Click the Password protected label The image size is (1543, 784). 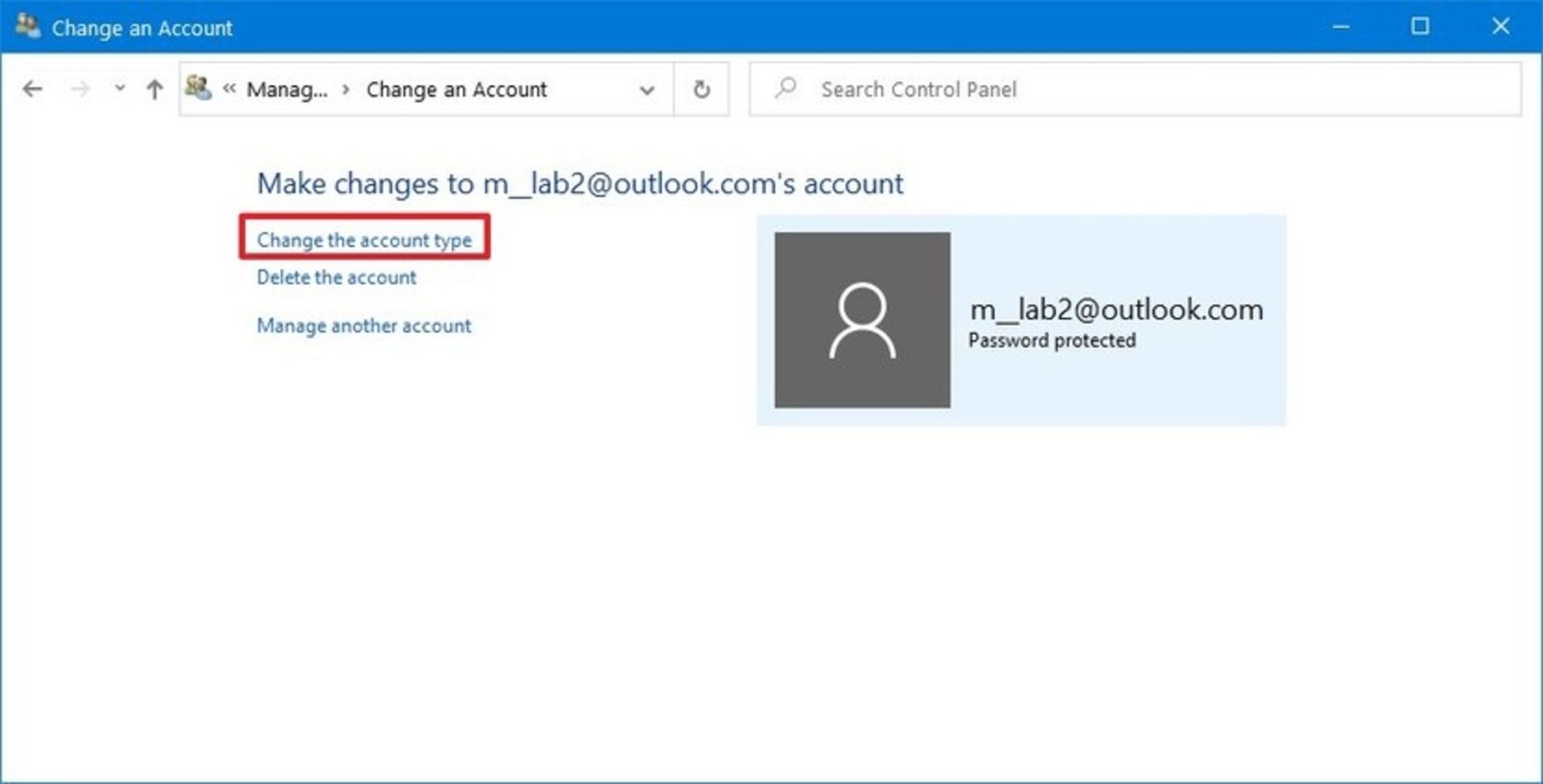click(x=1052, y=341)
